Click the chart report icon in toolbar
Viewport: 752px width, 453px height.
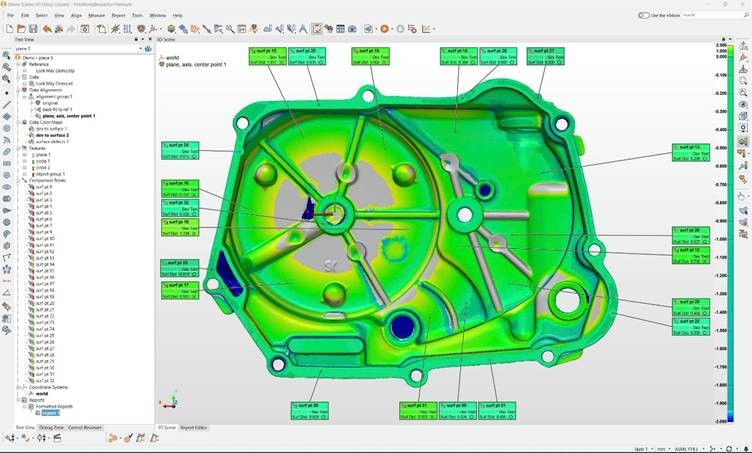tap(425, 29)
